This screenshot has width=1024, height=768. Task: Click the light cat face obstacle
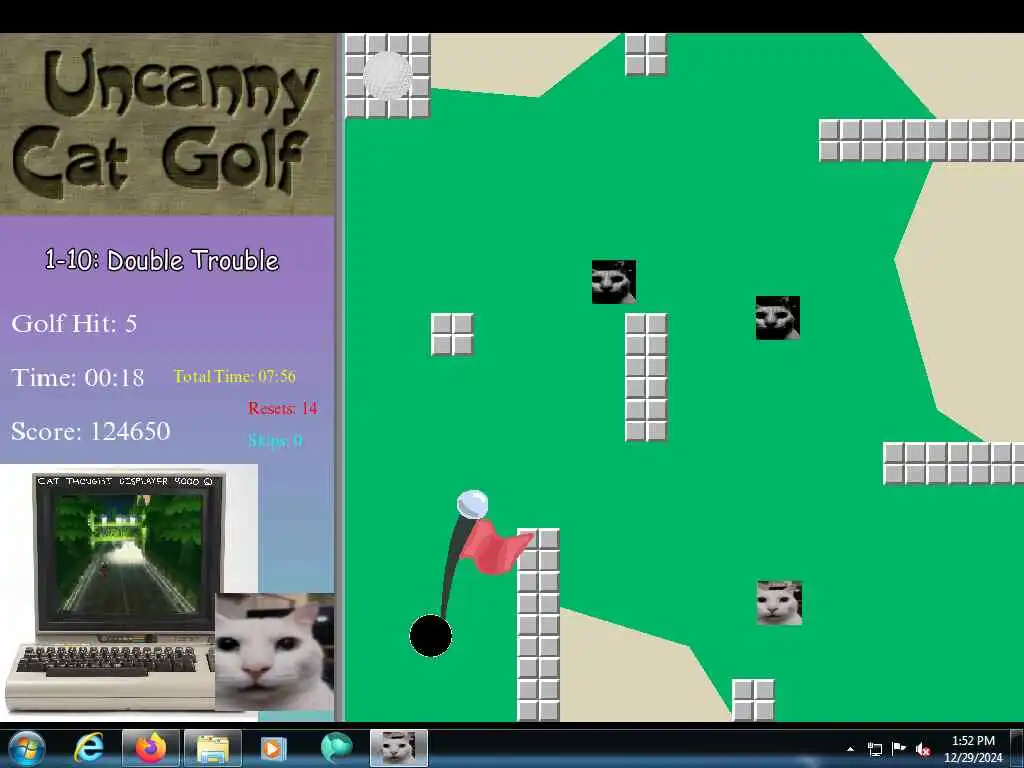pos(779,603)
